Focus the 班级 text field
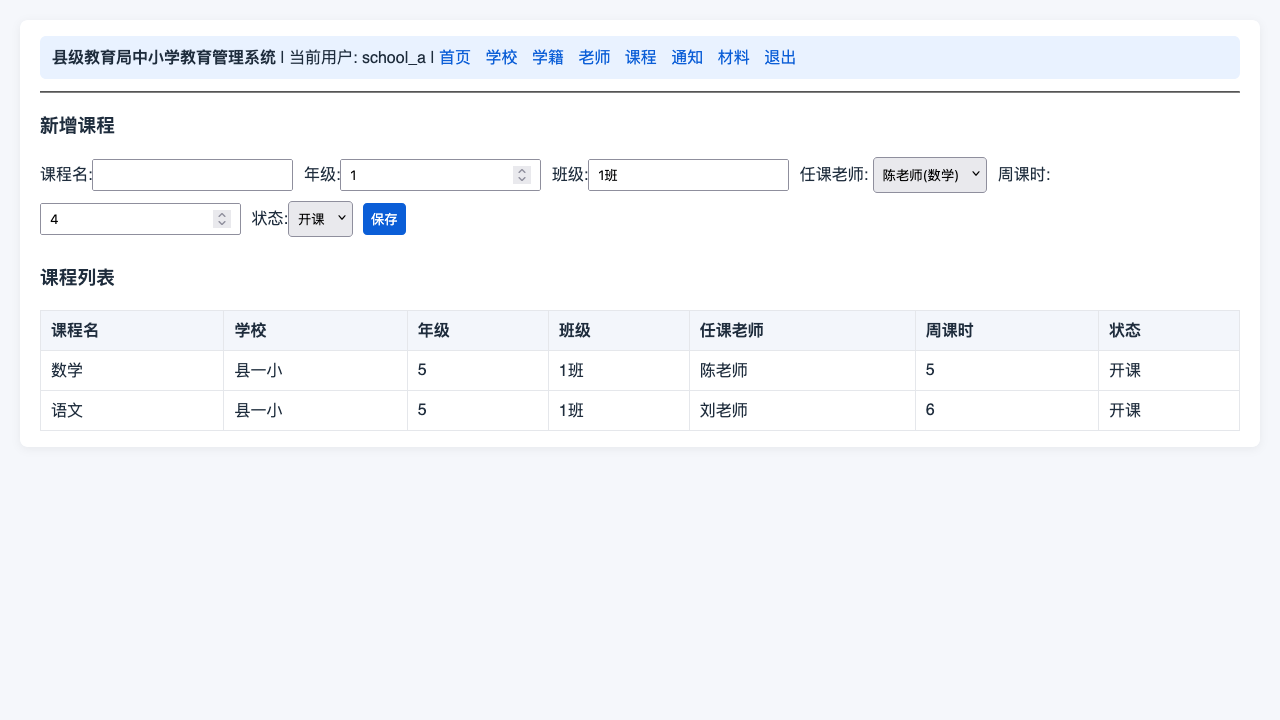This screenshot has height=720, width=1280. 688,175
